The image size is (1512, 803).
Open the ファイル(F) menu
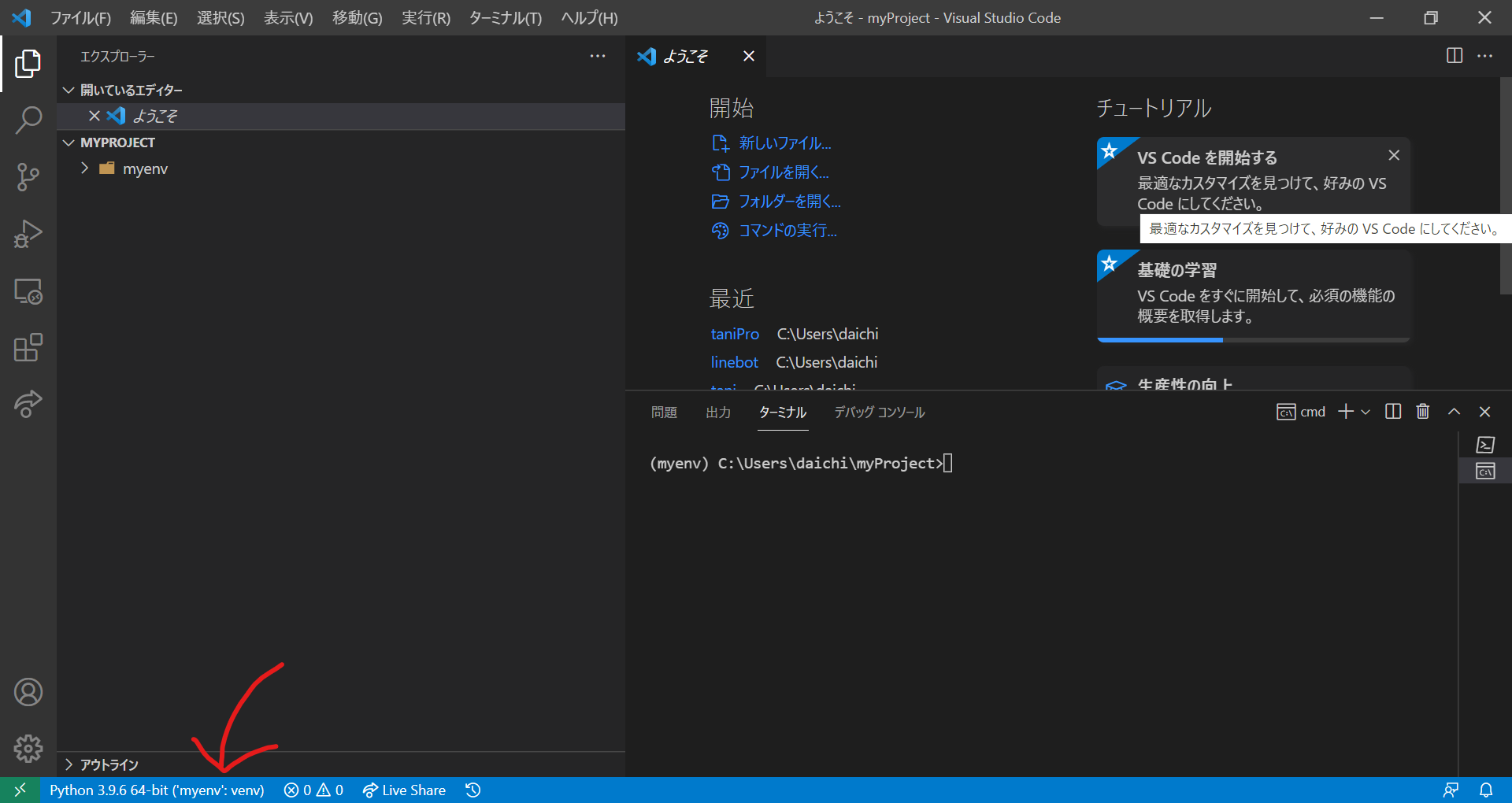[81, 17]
